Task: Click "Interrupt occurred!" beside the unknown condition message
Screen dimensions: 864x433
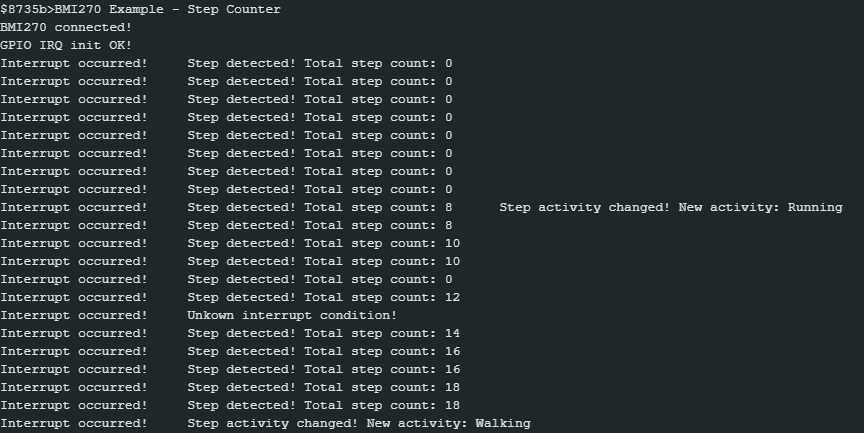Action: 74,316
